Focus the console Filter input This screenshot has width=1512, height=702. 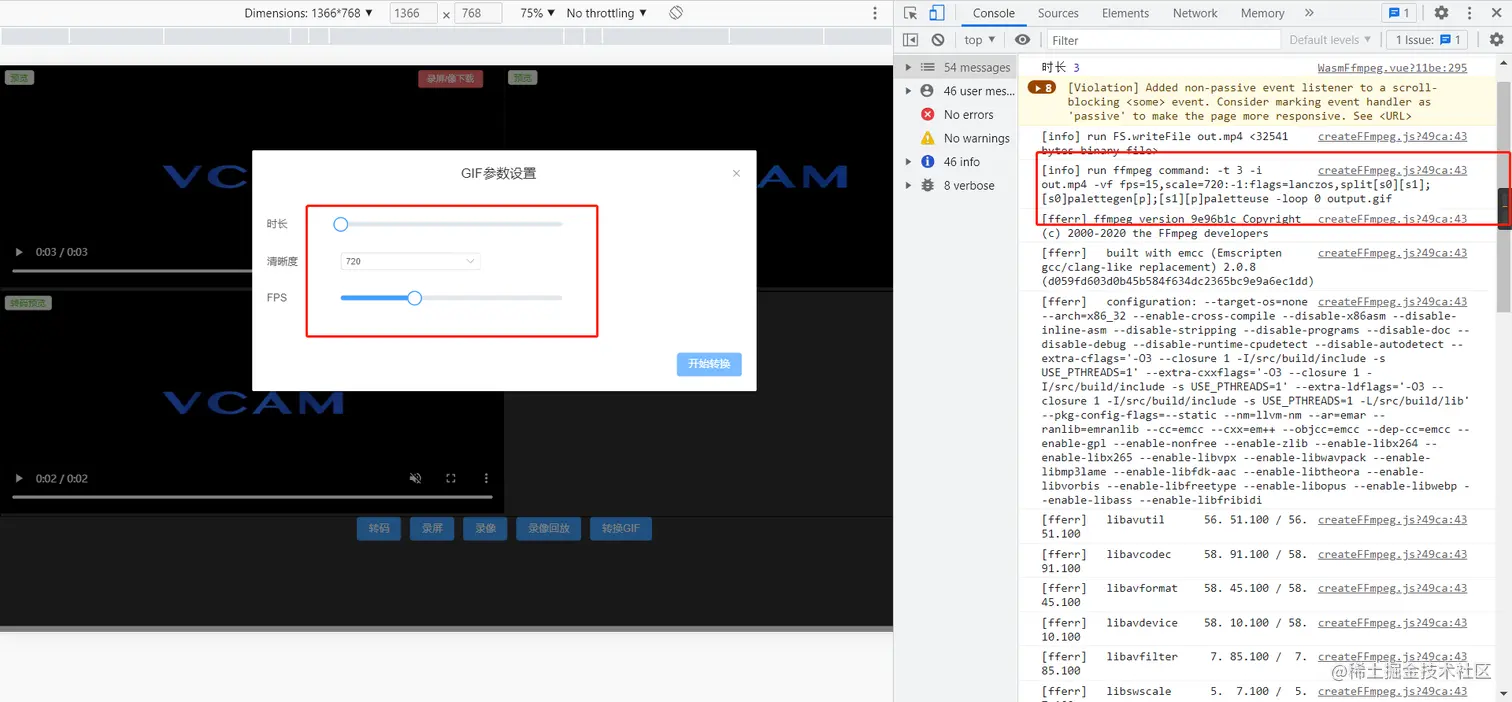tap(1164, 40)
